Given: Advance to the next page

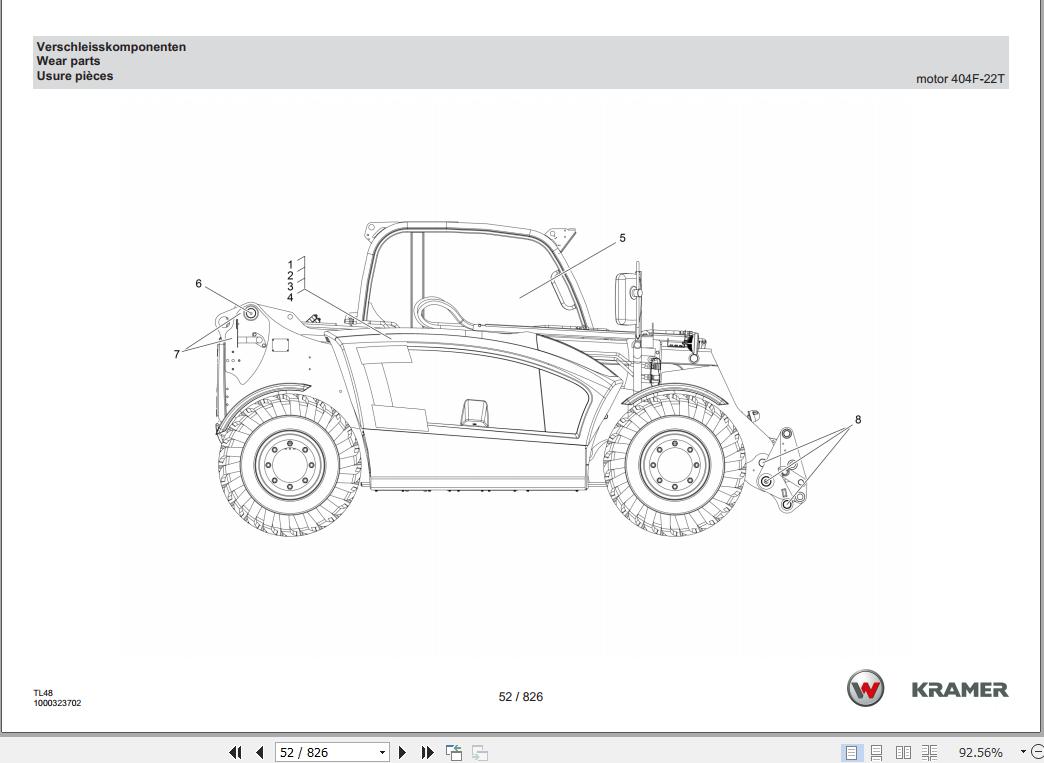Looking at the screenshot, I should [402, 751].
